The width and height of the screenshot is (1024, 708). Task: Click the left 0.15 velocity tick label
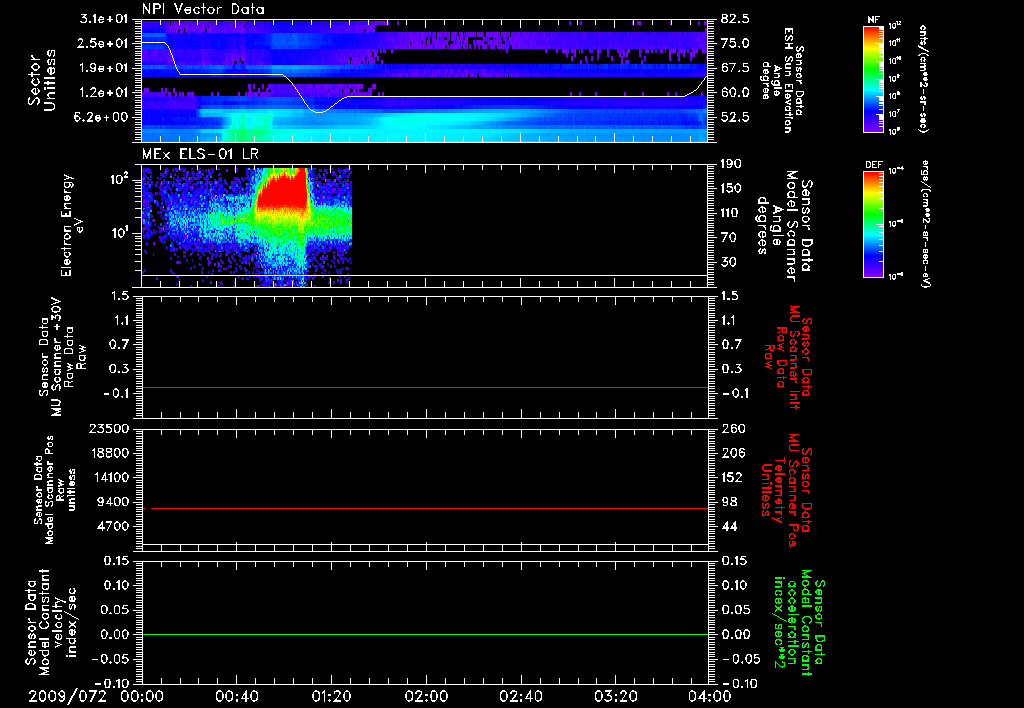tap(117, 560)
